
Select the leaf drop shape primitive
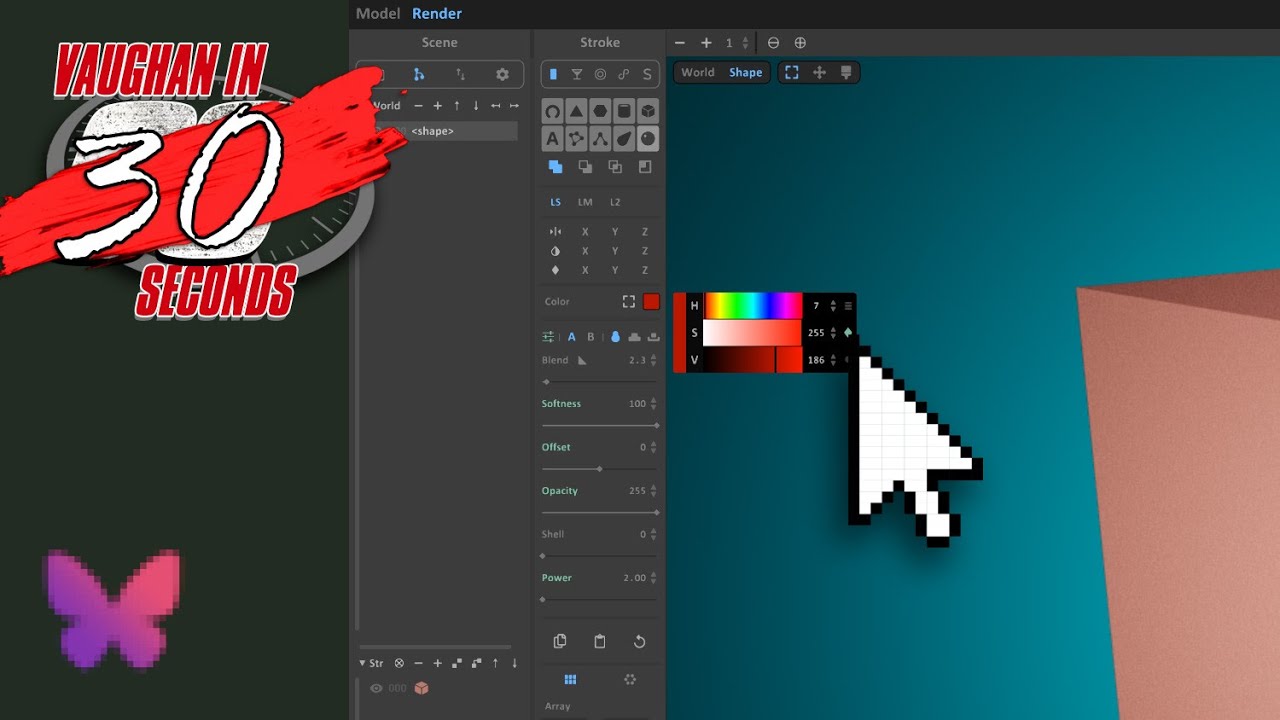[624, 139]
